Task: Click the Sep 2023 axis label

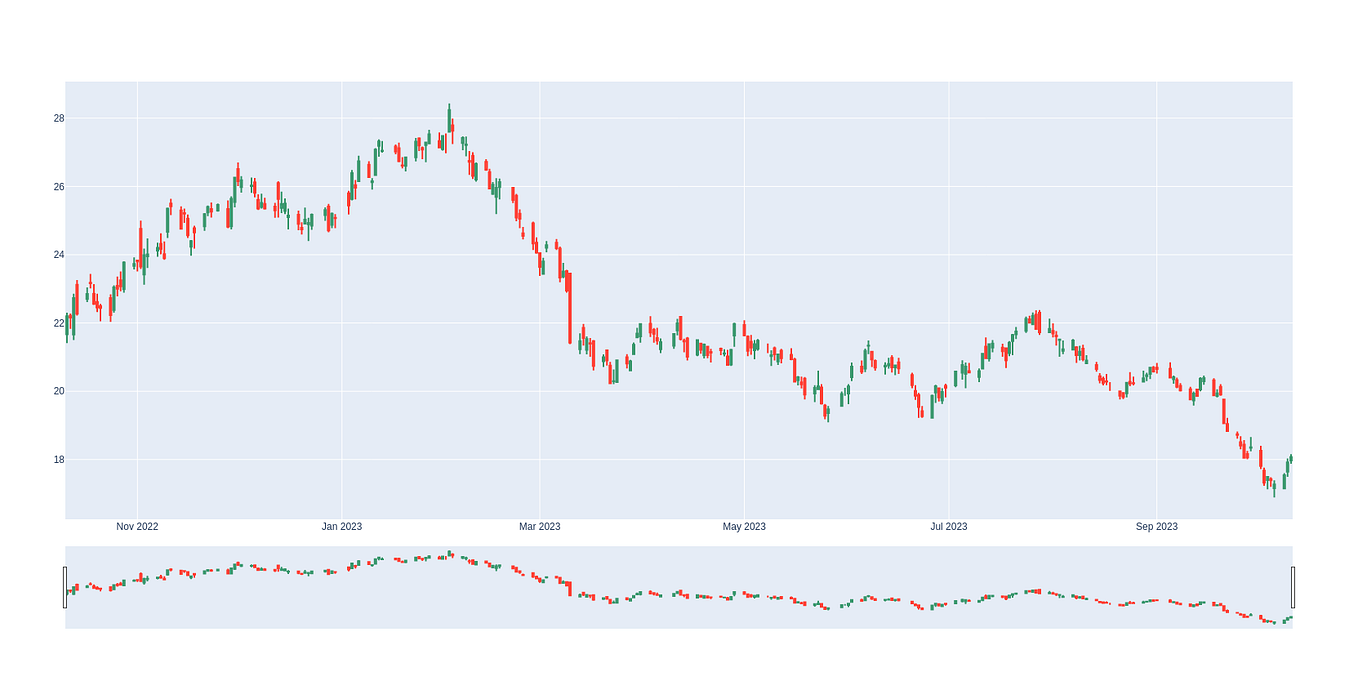Action: 1158,526
